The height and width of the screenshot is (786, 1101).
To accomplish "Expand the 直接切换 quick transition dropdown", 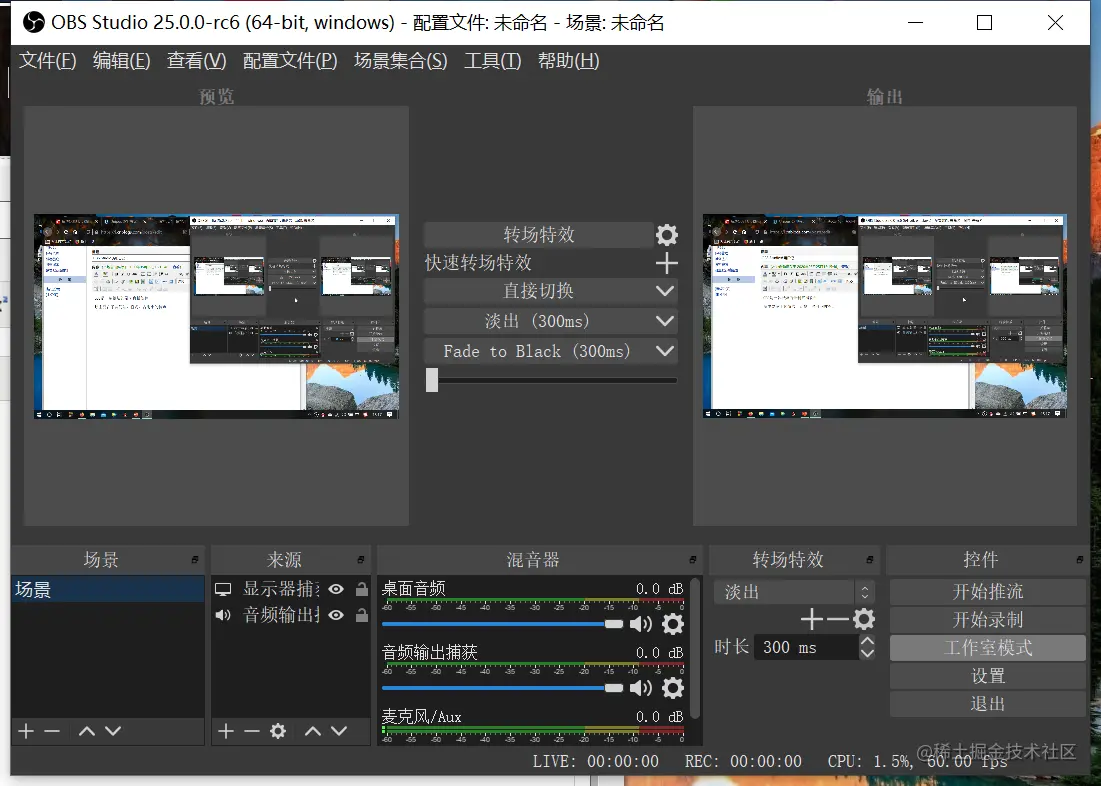I will (665, 291).
